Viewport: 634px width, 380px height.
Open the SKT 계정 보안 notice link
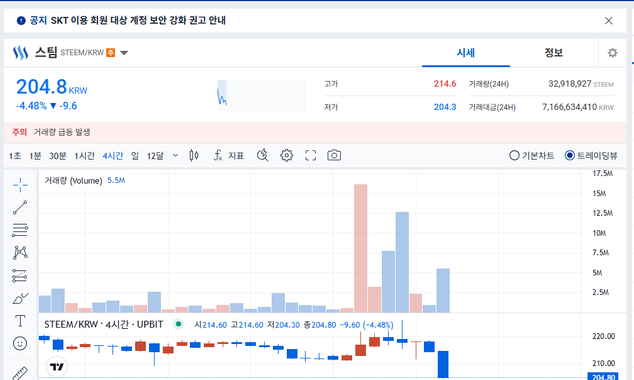[x=138, y=21]
